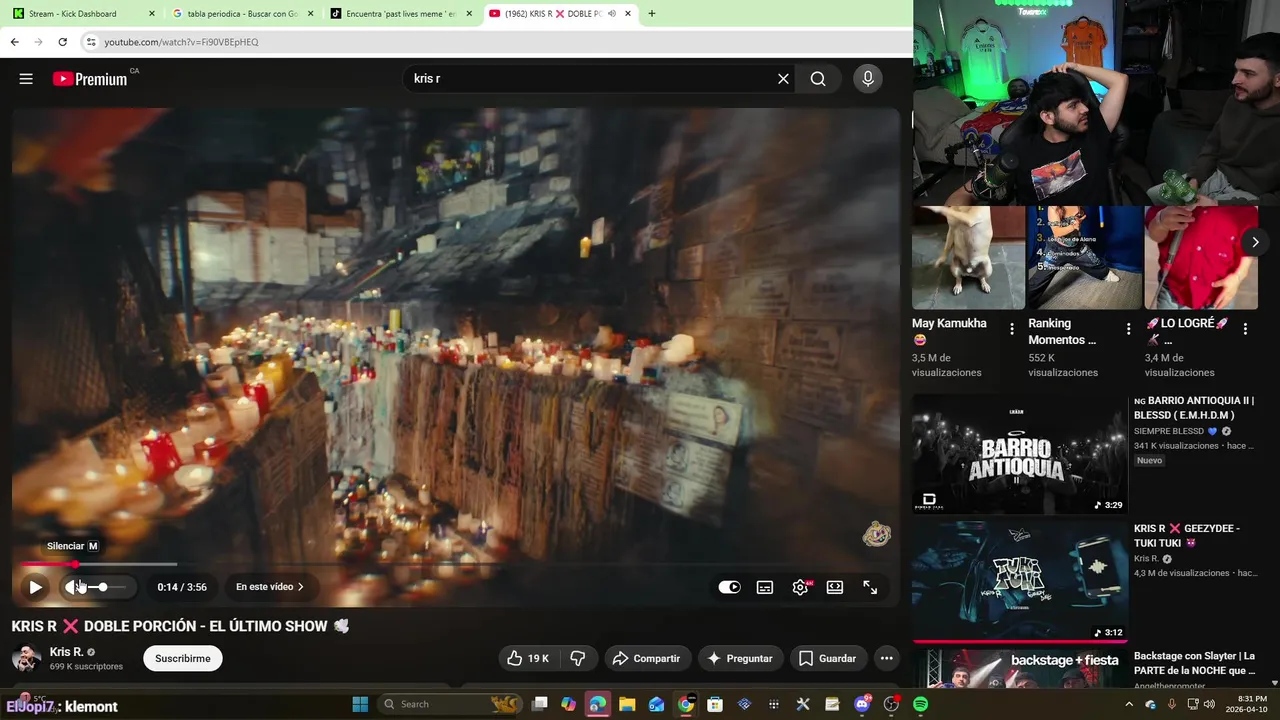Open Task View on the taskbar
The height and width of the screenshot is (720, 1280).
[540, 704]
